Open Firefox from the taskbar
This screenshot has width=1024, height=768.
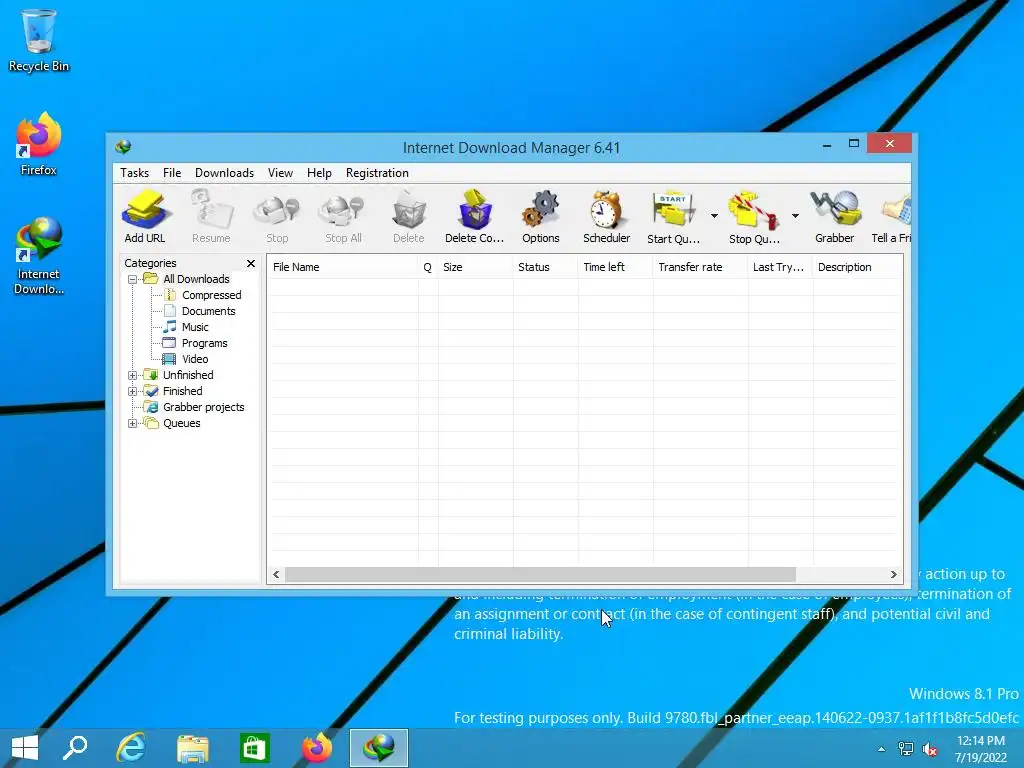pos(317,748)
